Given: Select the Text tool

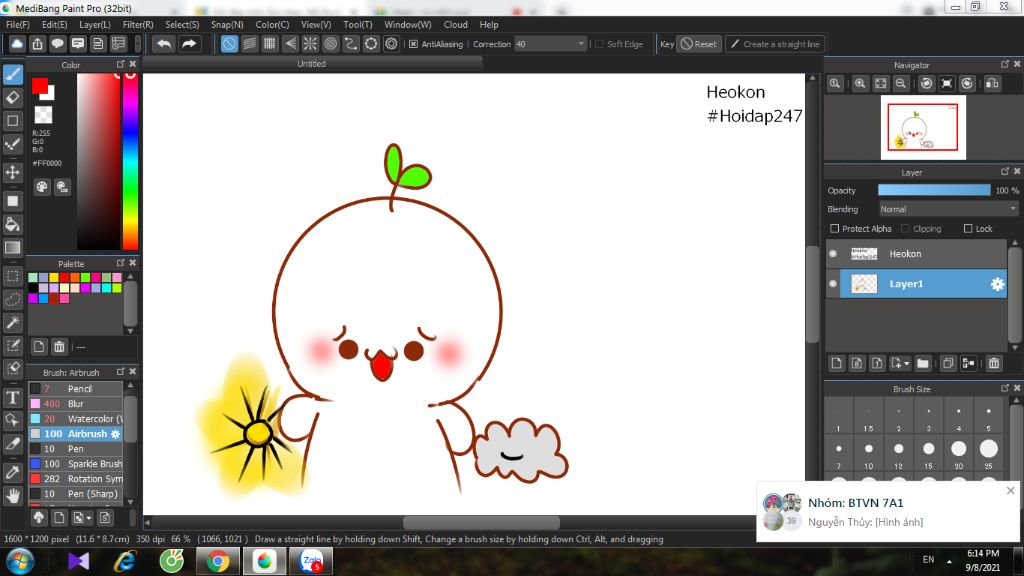Looking at the screenshot, I should 13,397.
